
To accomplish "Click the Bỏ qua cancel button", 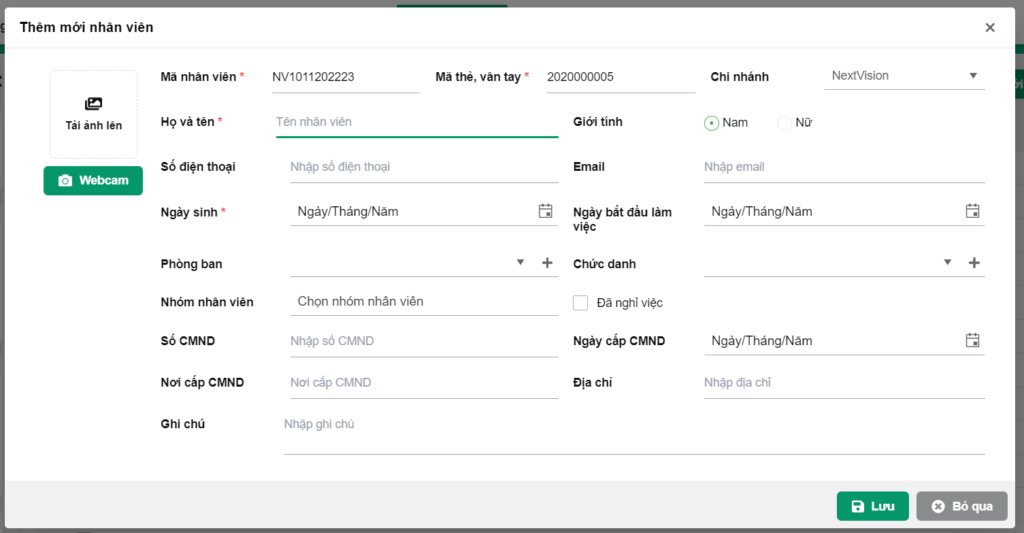I will pyautogui.click(x=961, y=506).
